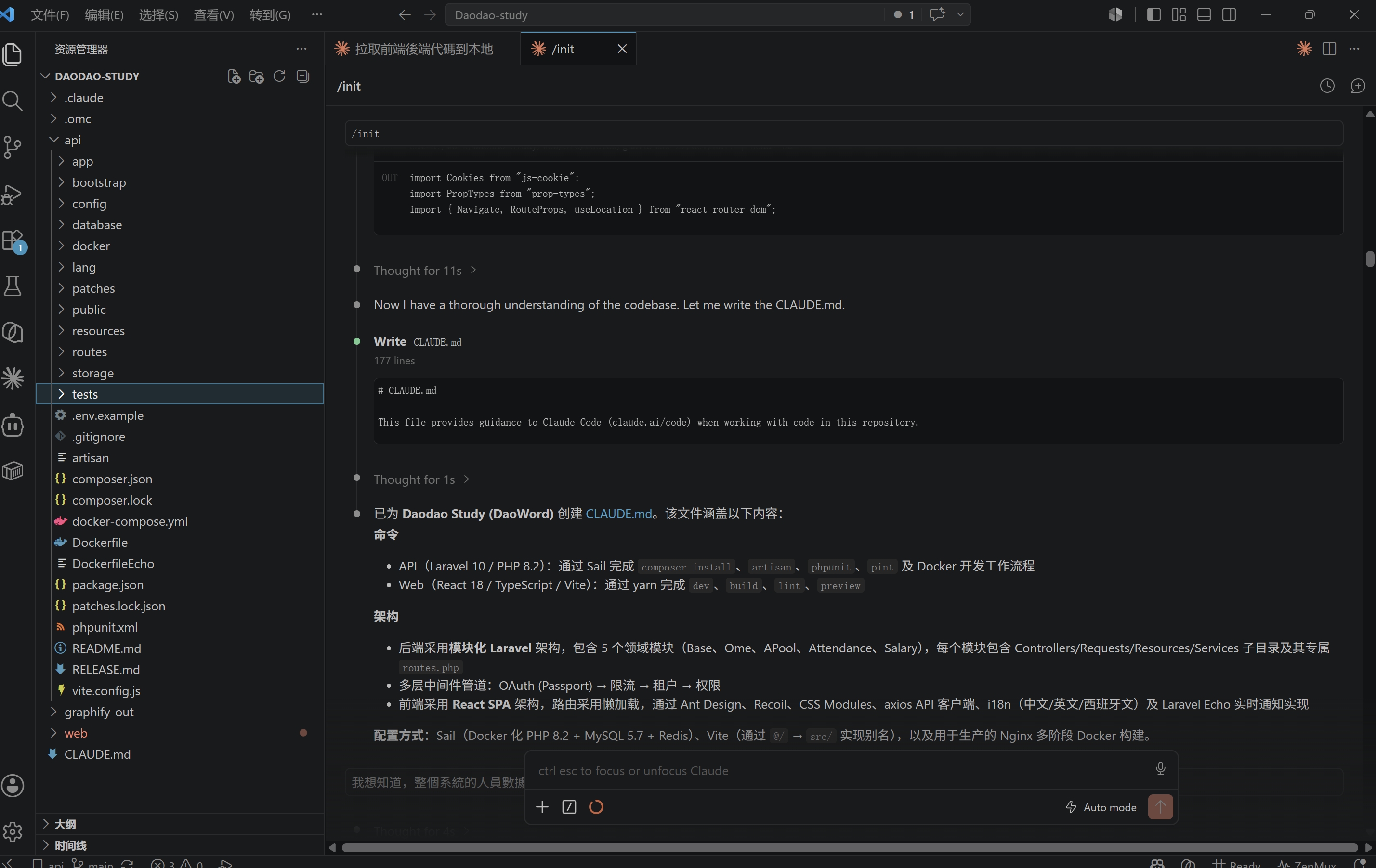
Task: Open the 文件(F) menu
Action: pyautogui.click(x=50, y=15)
